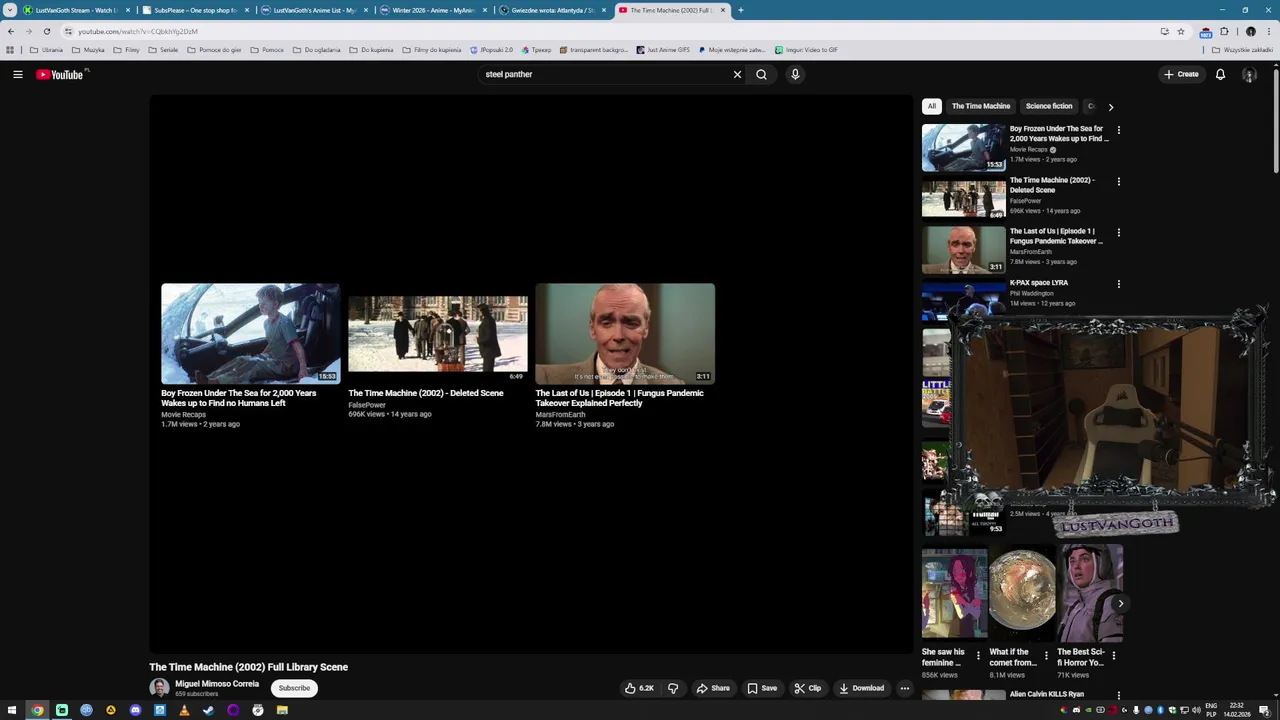Open File Explorer from the taskbar
The image size is (1280, 720).
(x=282, y=710)
